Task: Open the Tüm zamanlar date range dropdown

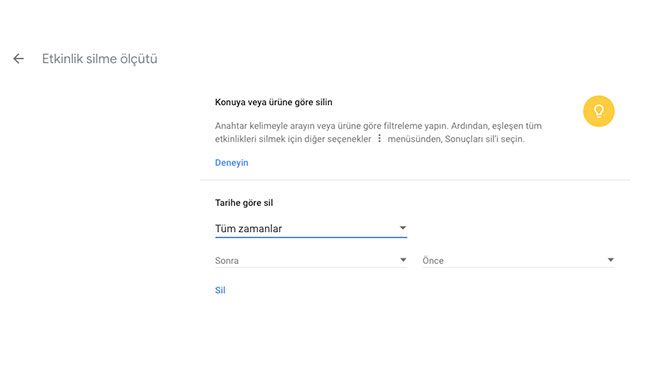Action: pos(311,229)
